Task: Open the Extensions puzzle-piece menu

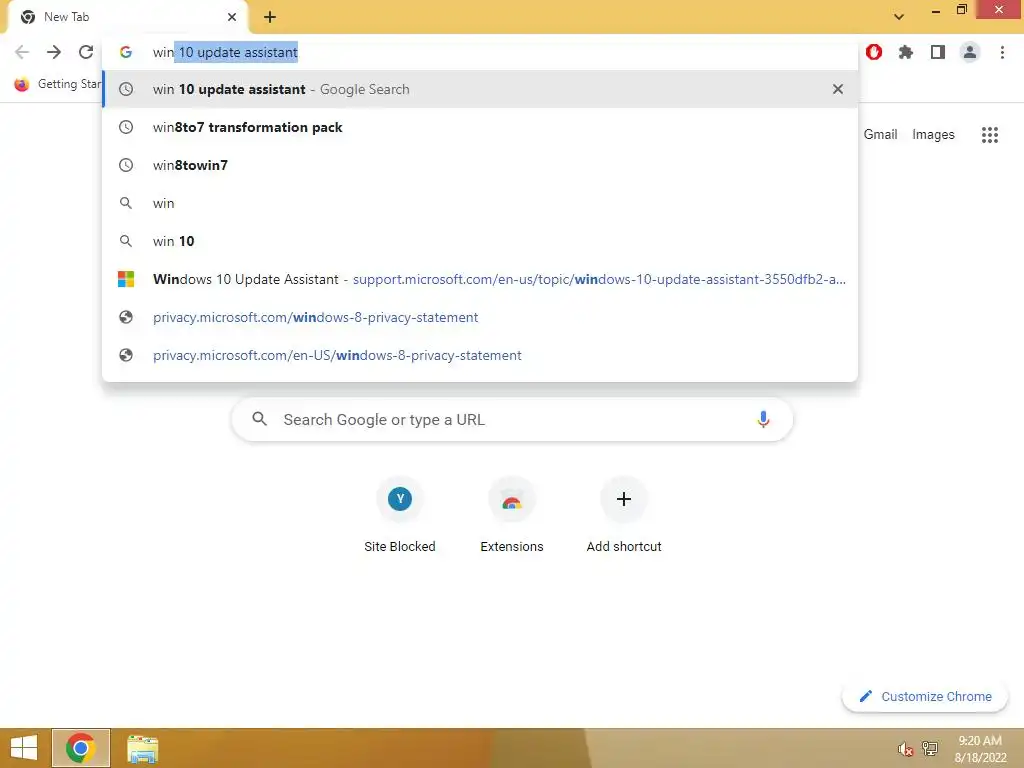Action: [x=906, y=52]
